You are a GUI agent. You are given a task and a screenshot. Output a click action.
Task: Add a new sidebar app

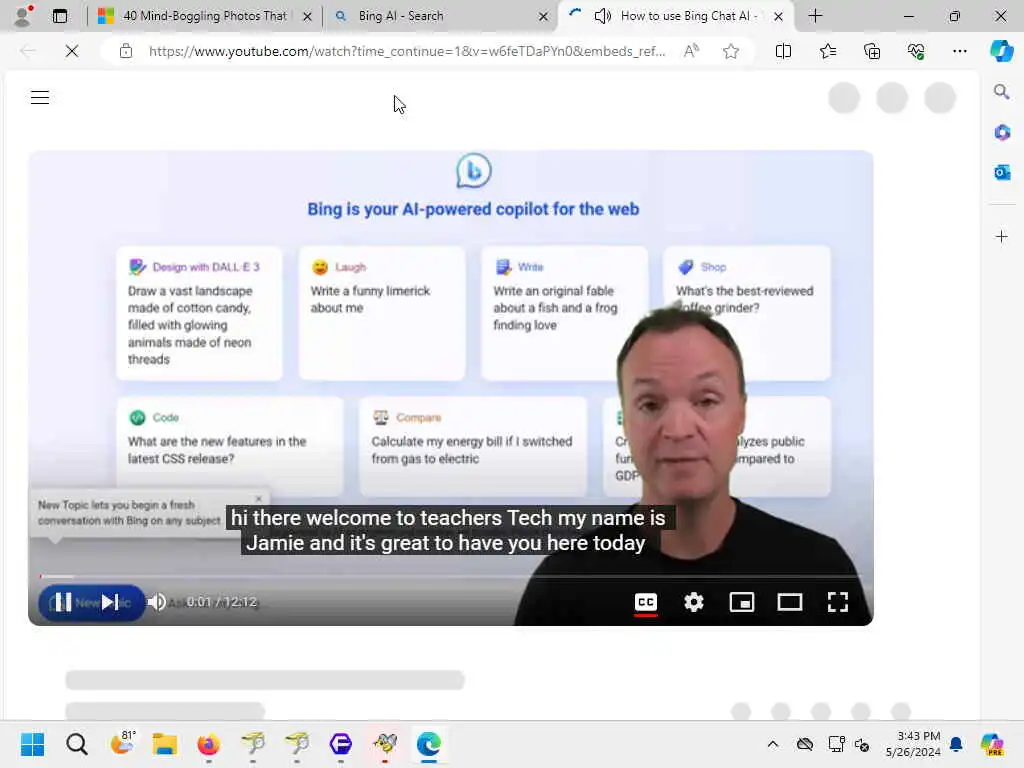[1002, 236]
